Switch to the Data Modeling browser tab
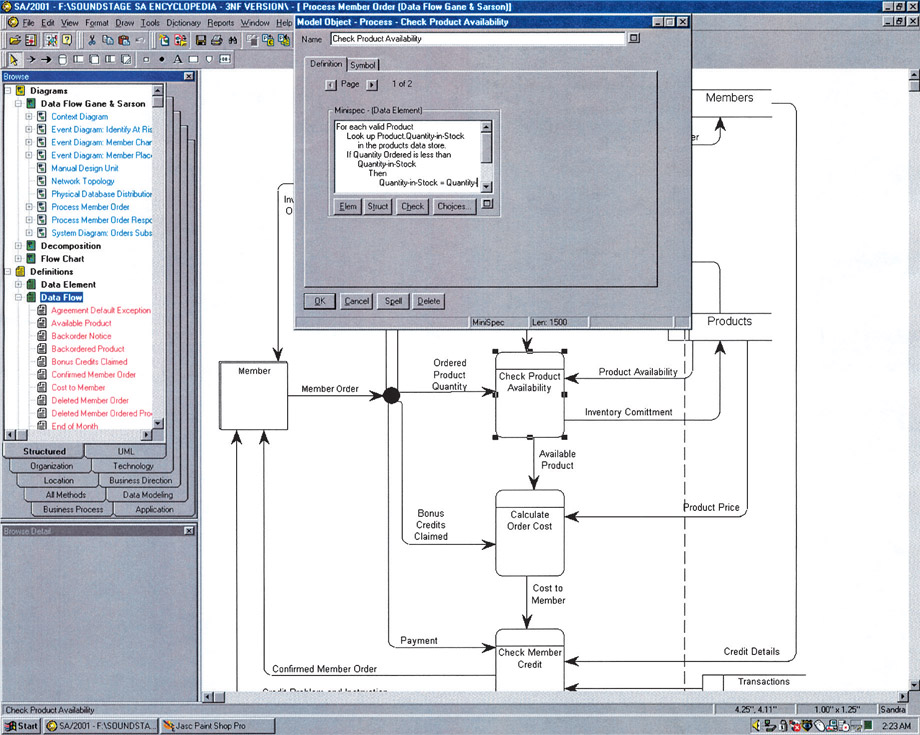The width and height of the screenshot is (920, 735). (x=147, y=494)
